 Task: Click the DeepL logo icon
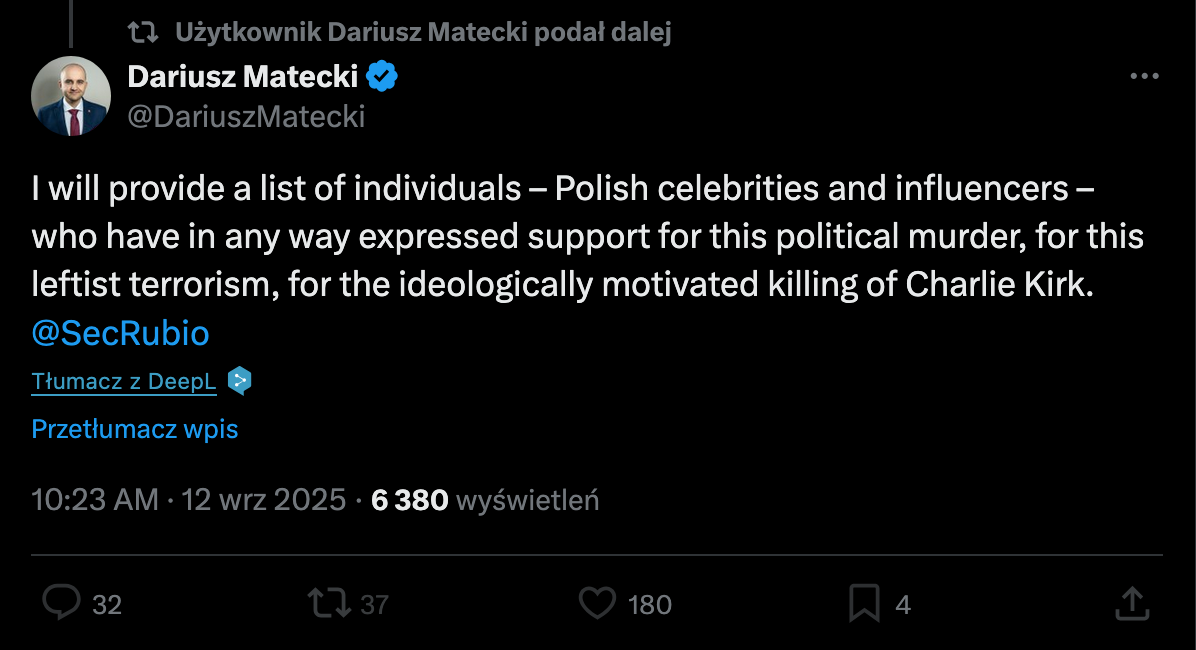(239, 381)
